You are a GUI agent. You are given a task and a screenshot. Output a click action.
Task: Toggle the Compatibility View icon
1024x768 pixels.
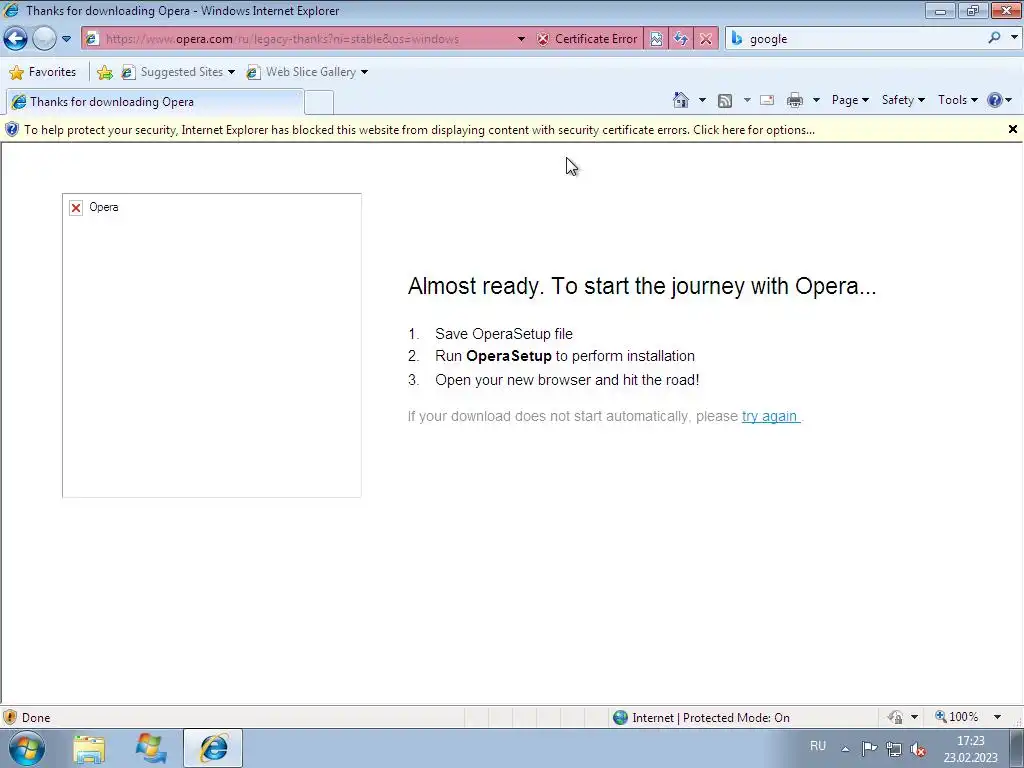point(656,39)
